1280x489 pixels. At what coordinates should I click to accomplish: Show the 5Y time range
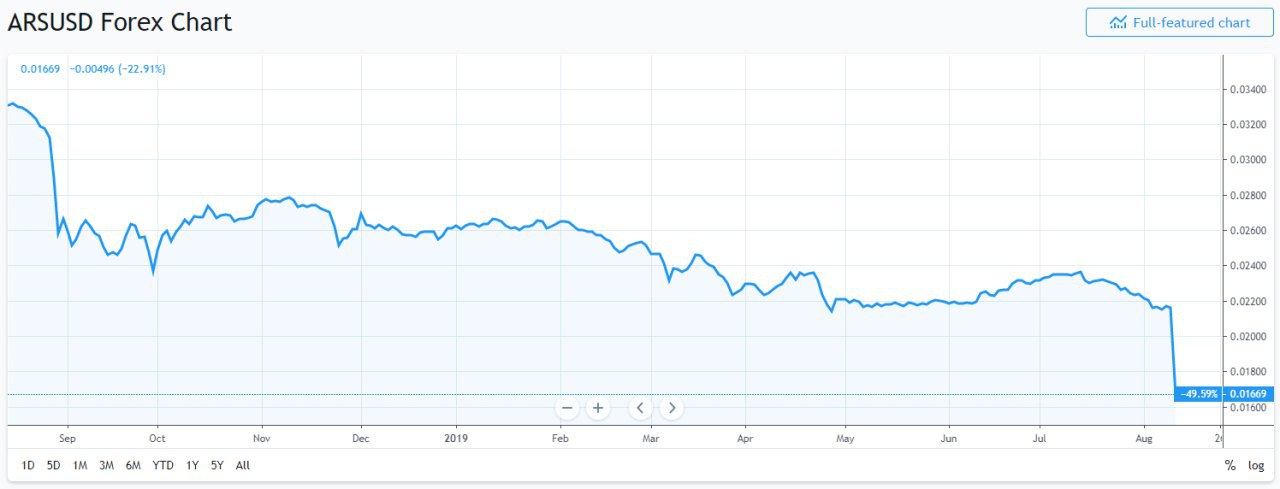[x=217, y=465]
